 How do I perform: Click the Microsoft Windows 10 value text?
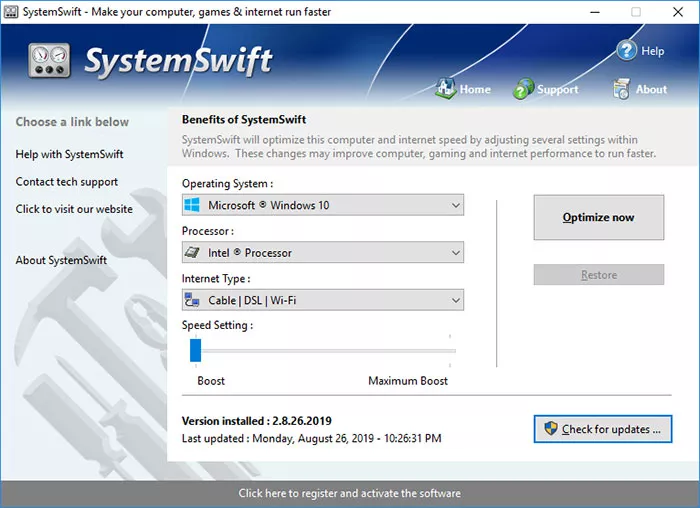click(269, 205)
